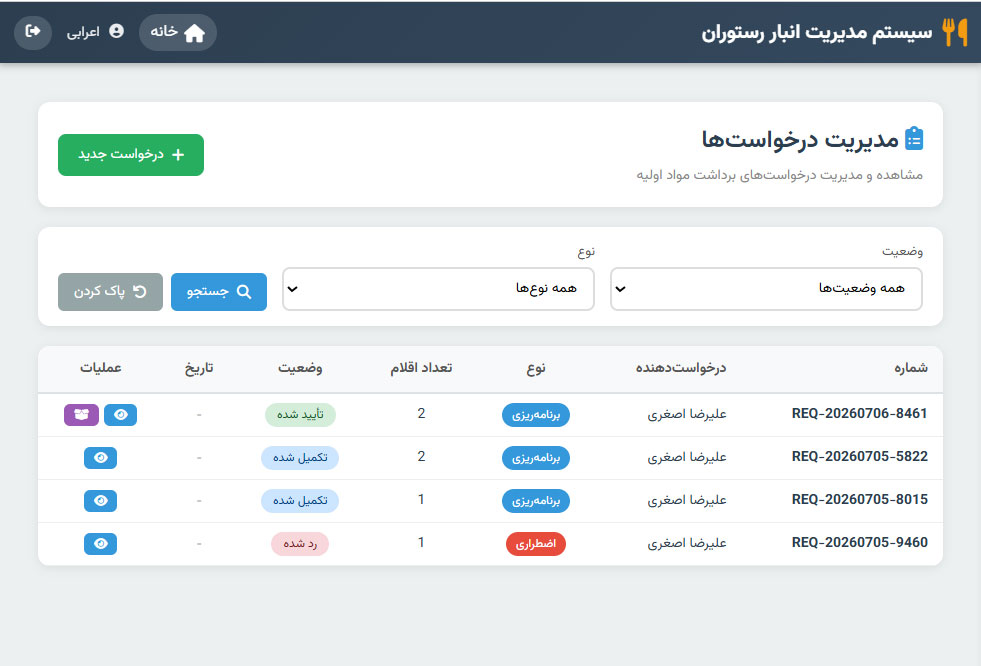981x666 pixels.
Task: Click purple box icon for REQ-20260706-8461
Action: point(81,415)
